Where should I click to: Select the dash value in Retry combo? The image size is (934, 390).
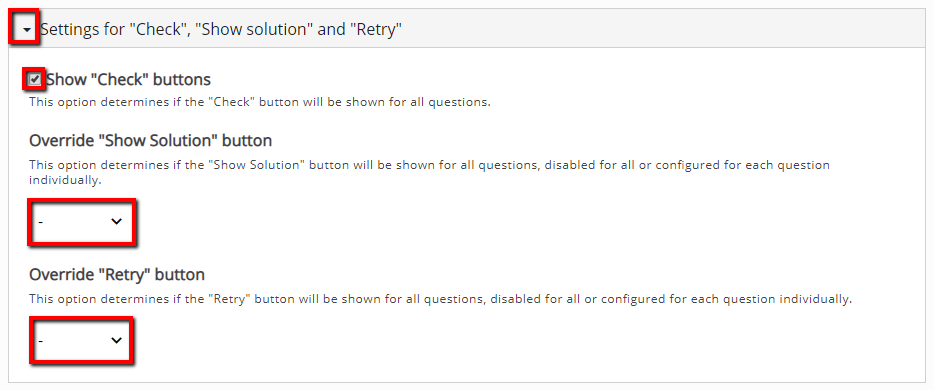(x=41, y=341)
